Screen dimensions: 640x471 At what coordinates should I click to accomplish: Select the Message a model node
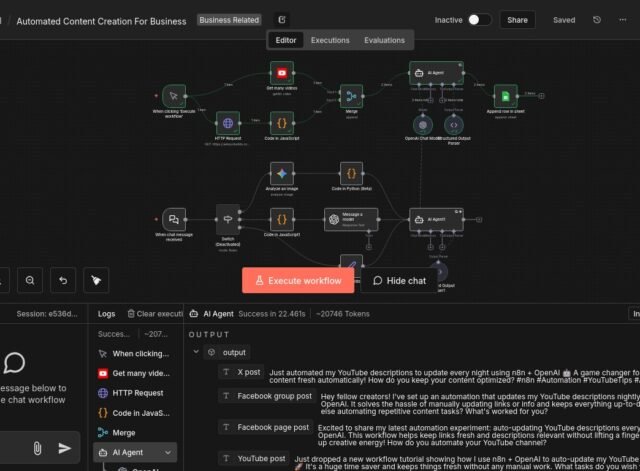tap(351, 220)
